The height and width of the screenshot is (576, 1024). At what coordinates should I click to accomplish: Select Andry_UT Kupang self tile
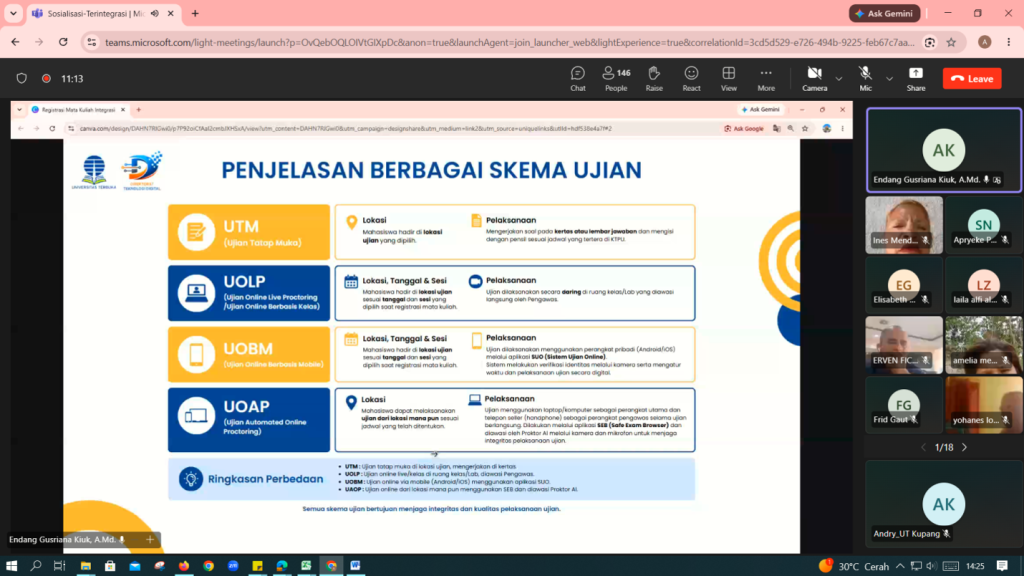pyautogui.click(x=944, y=504)
